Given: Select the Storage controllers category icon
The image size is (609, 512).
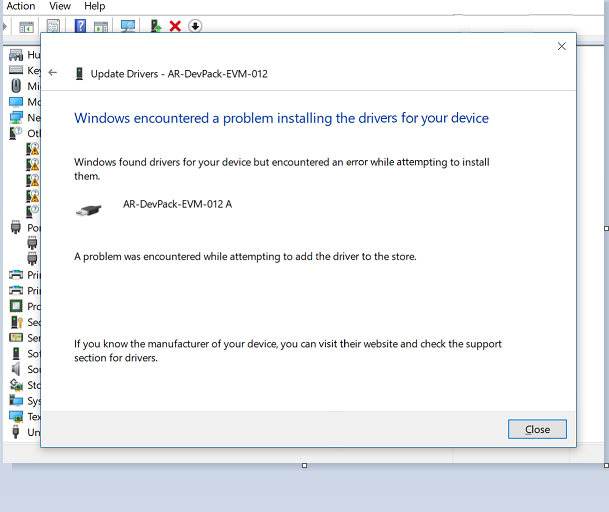Looking at the screenshot, I should 16,385.
